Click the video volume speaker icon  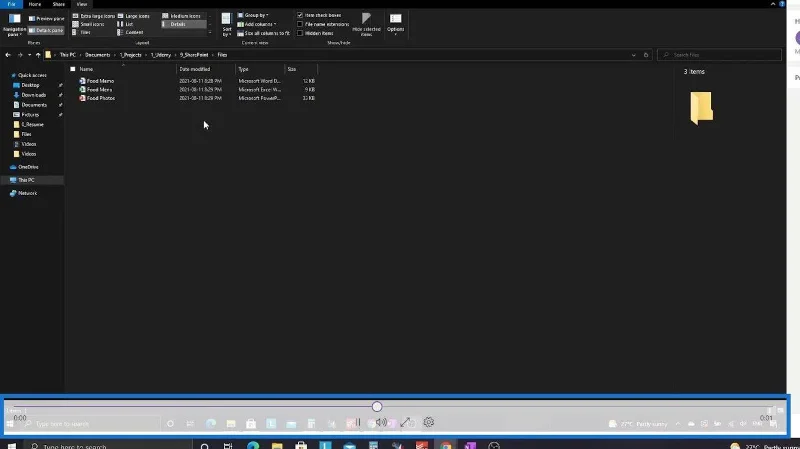click(x=381, y=422)
